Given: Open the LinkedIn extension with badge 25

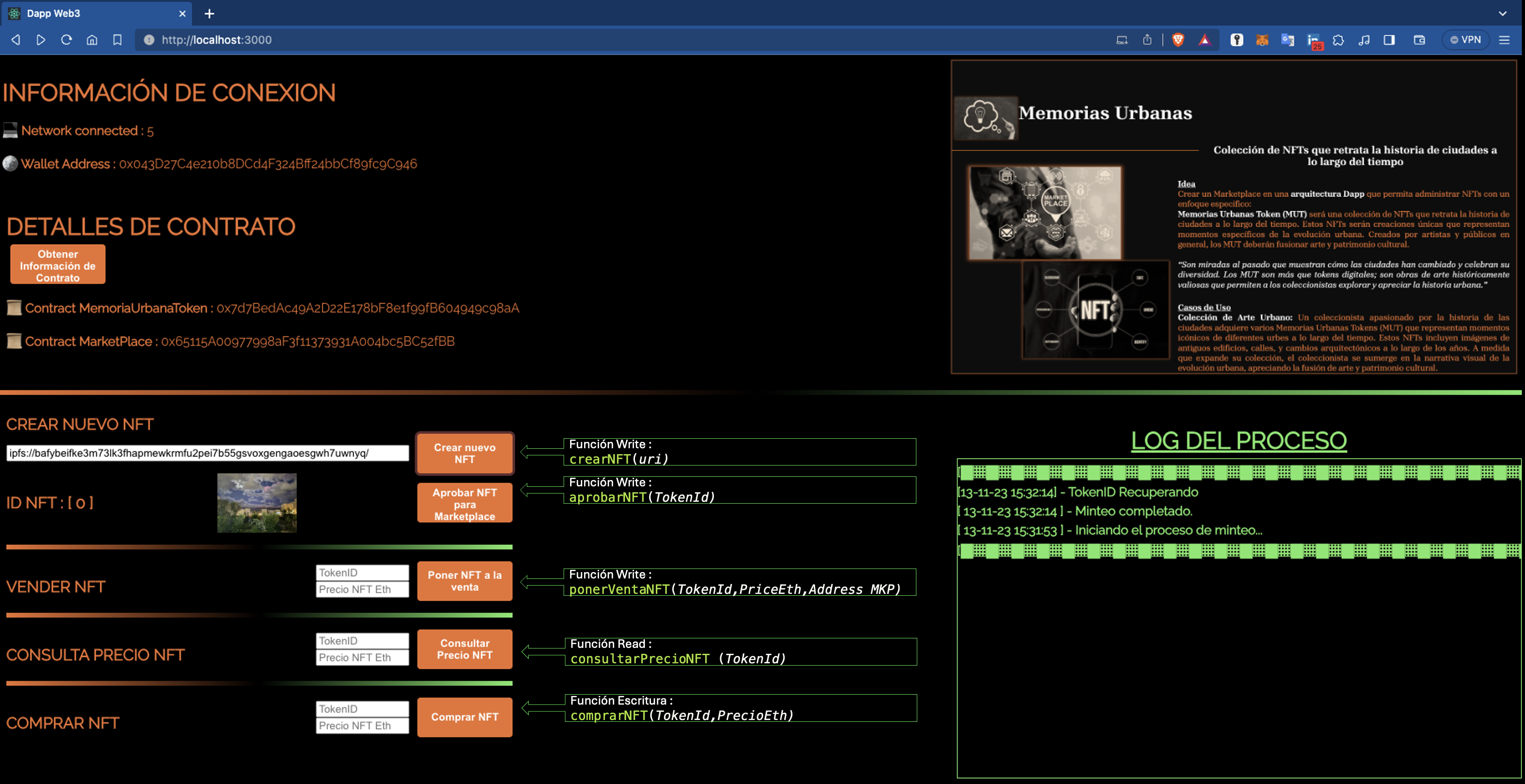Looking at the screenshot, I should click(1313, 39).
